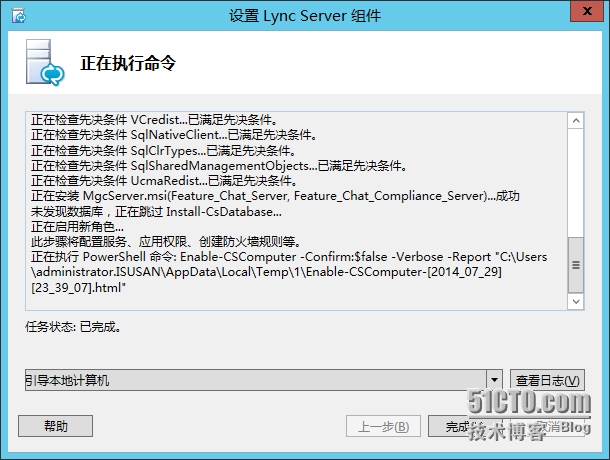This screenshot has height=460, width=610.
Task: Click the VCredist prerequisite log line
Action: click(154, 119)
